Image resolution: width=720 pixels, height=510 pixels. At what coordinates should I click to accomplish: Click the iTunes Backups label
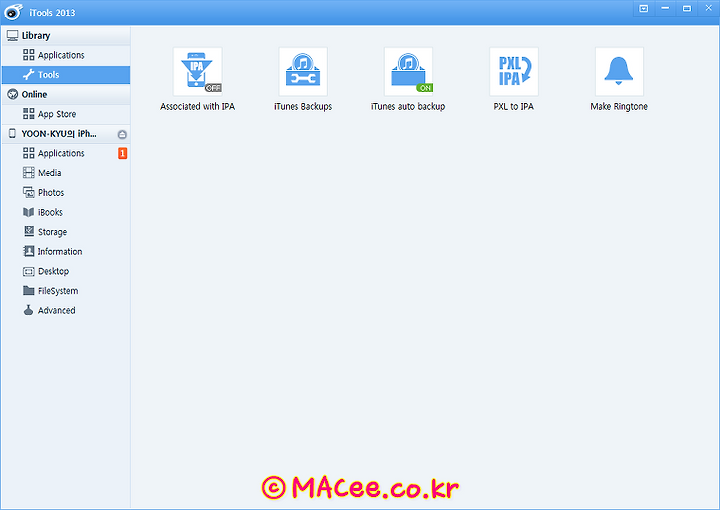coord(303,106)
